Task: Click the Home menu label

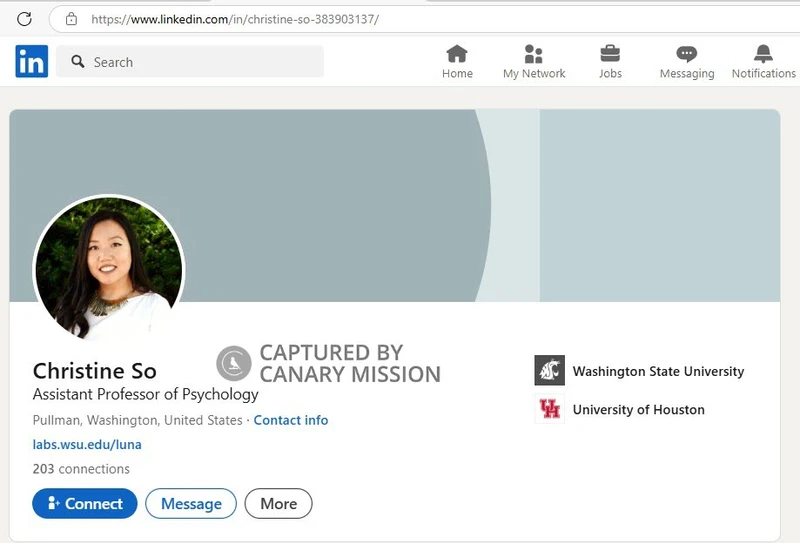Action: click(457, 73)
